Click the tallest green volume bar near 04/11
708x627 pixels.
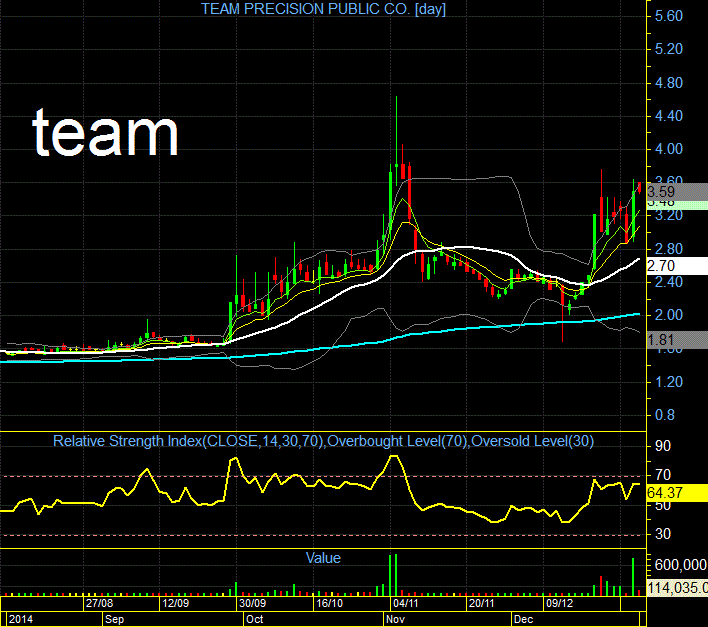click(396, 575)
